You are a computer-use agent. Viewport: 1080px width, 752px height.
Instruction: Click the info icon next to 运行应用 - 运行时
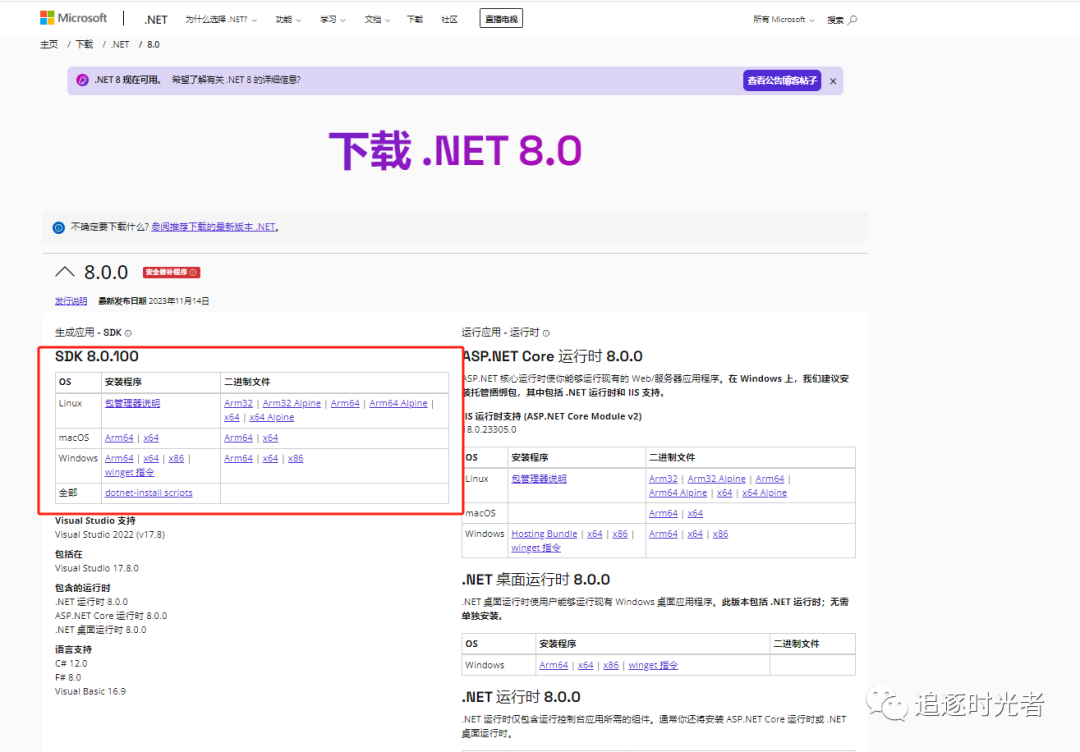point(546,333)
